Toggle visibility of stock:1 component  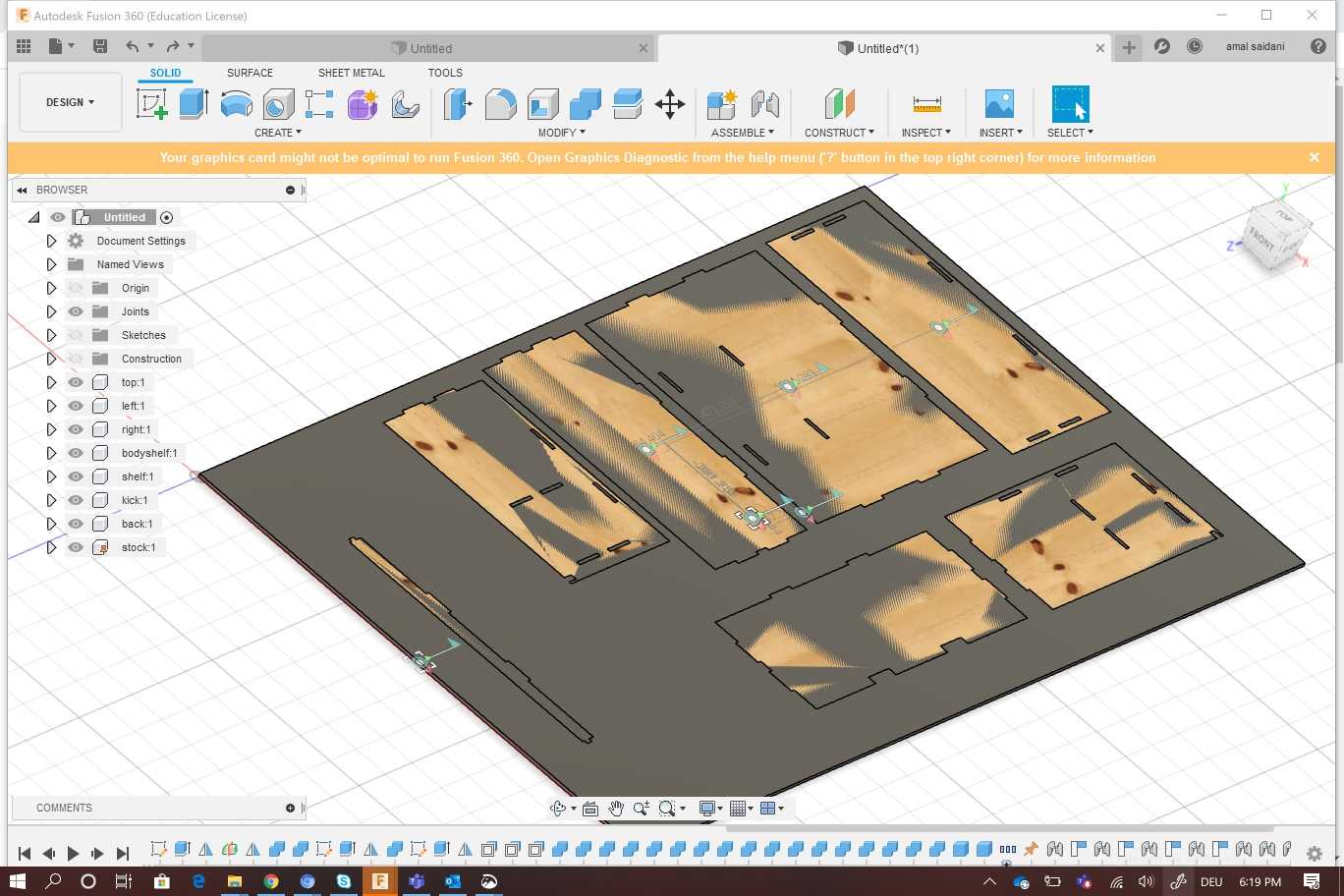tap(76, 547)
